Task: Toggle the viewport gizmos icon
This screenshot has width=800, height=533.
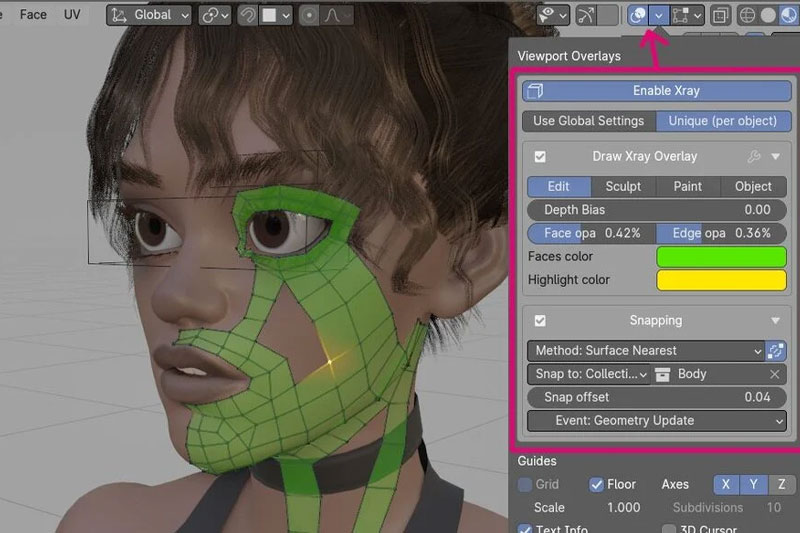Action: (586, 15)
